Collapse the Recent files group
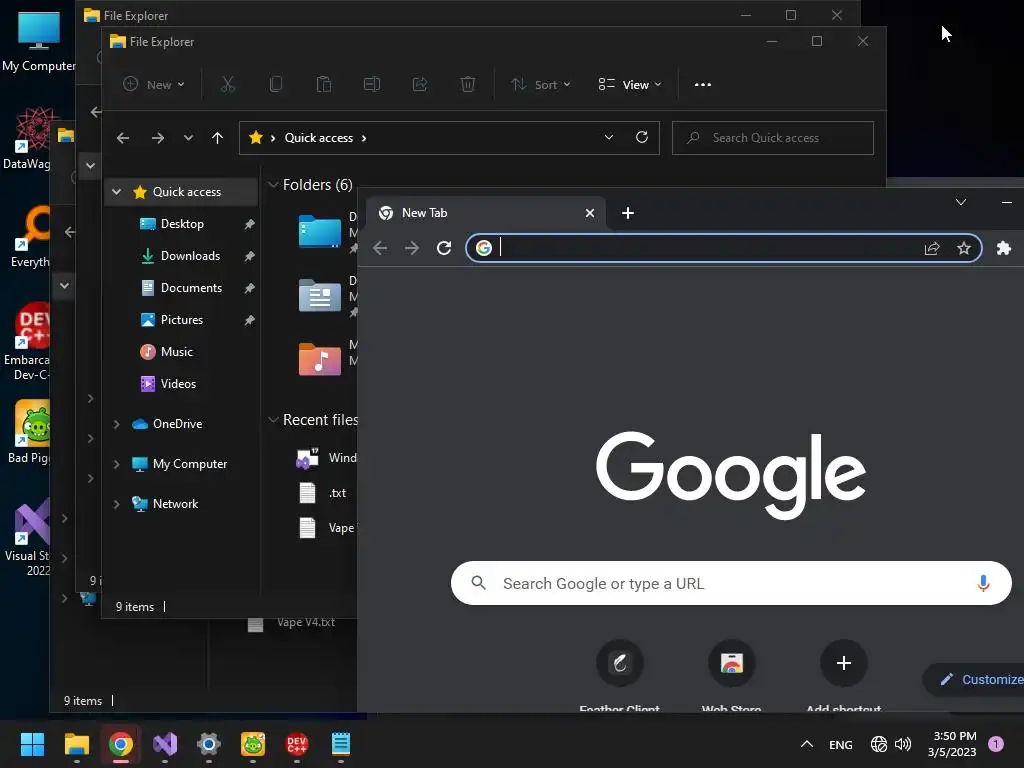1024x768 pixels. [273, 420]
